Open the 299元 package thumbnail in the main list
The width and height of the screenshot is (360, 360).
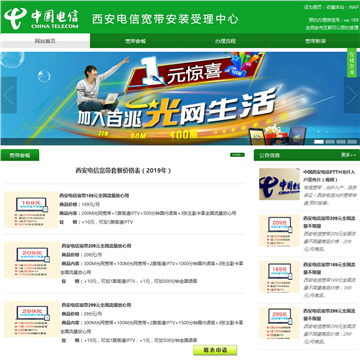pyautogui.click(x=32, y=319)
